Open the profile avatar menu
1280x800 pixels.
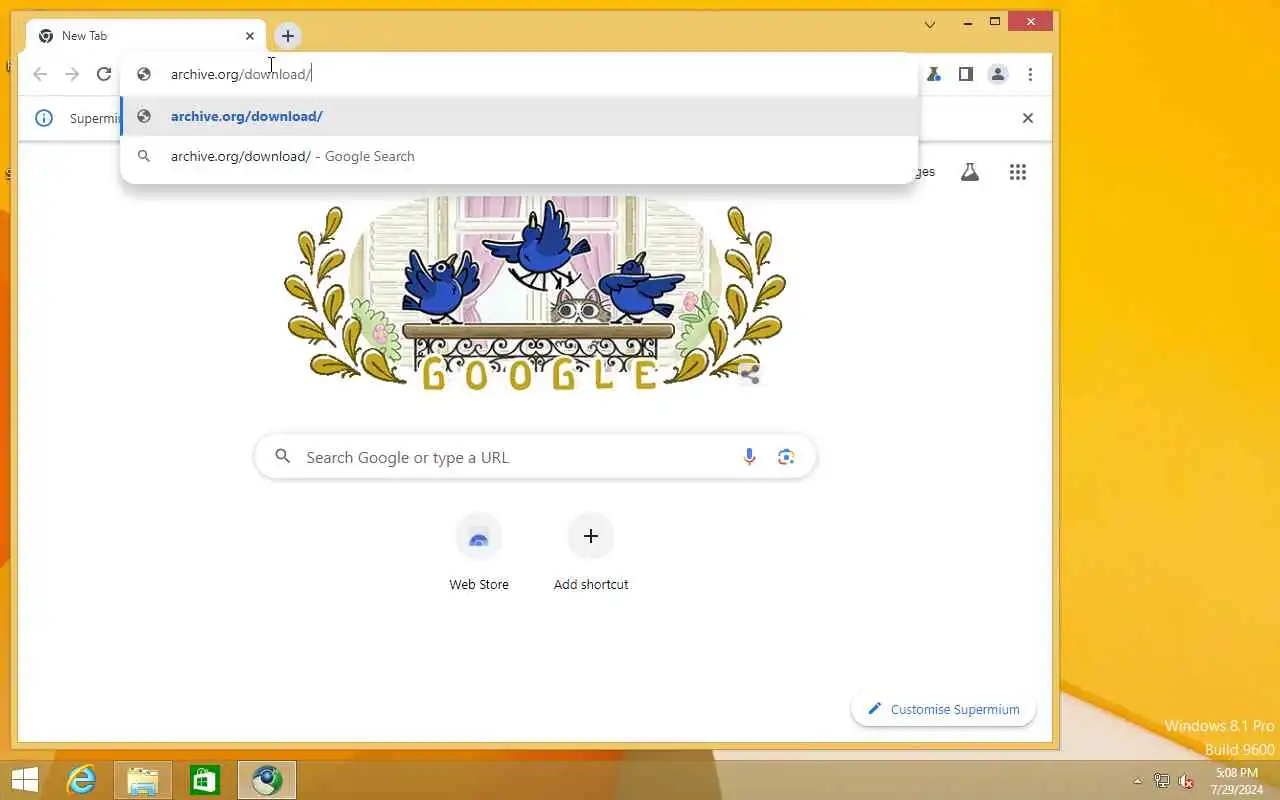tap(998, 74)
